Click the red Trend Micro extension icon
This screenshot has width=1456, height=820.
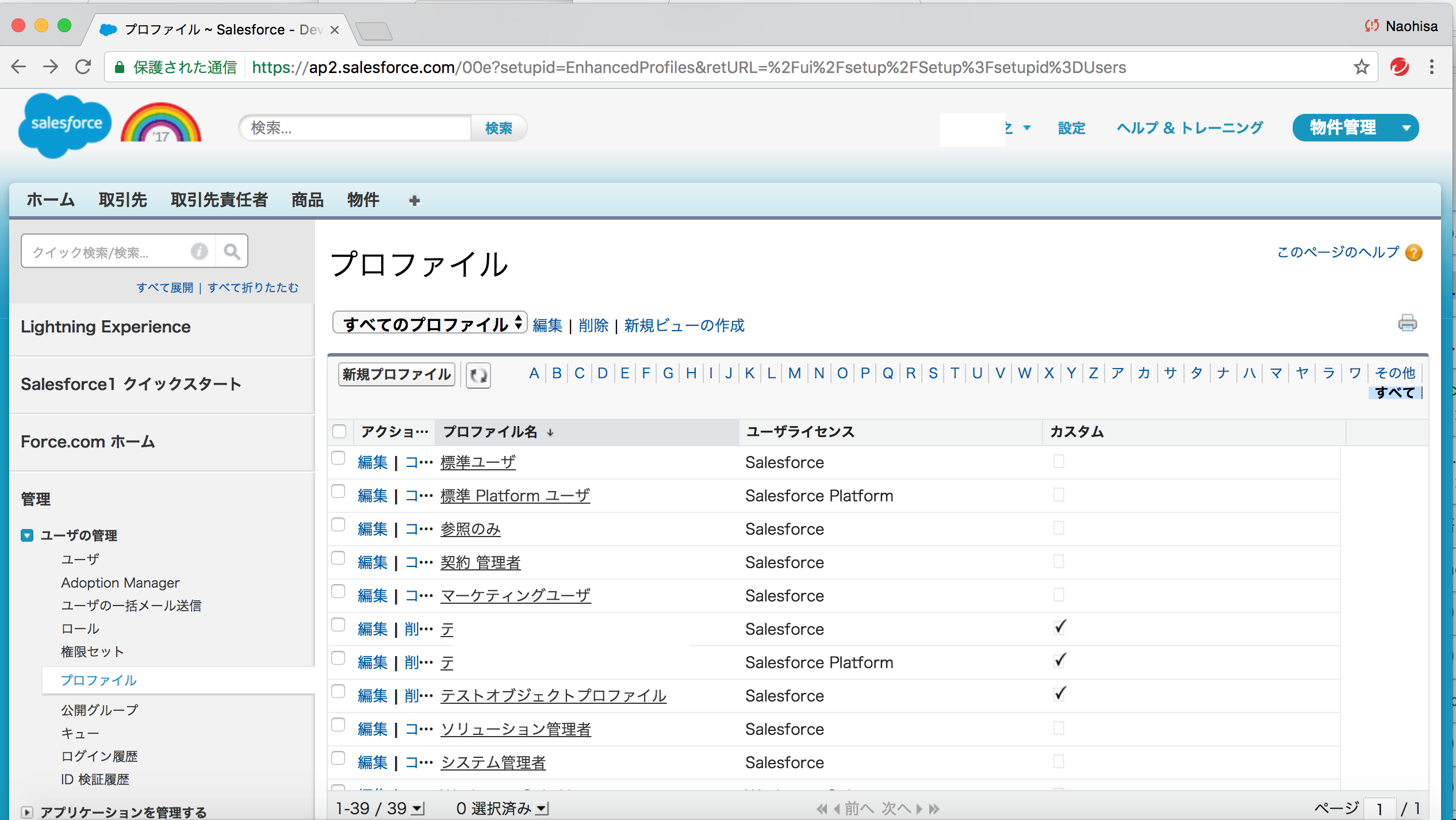pos(1399,67)
